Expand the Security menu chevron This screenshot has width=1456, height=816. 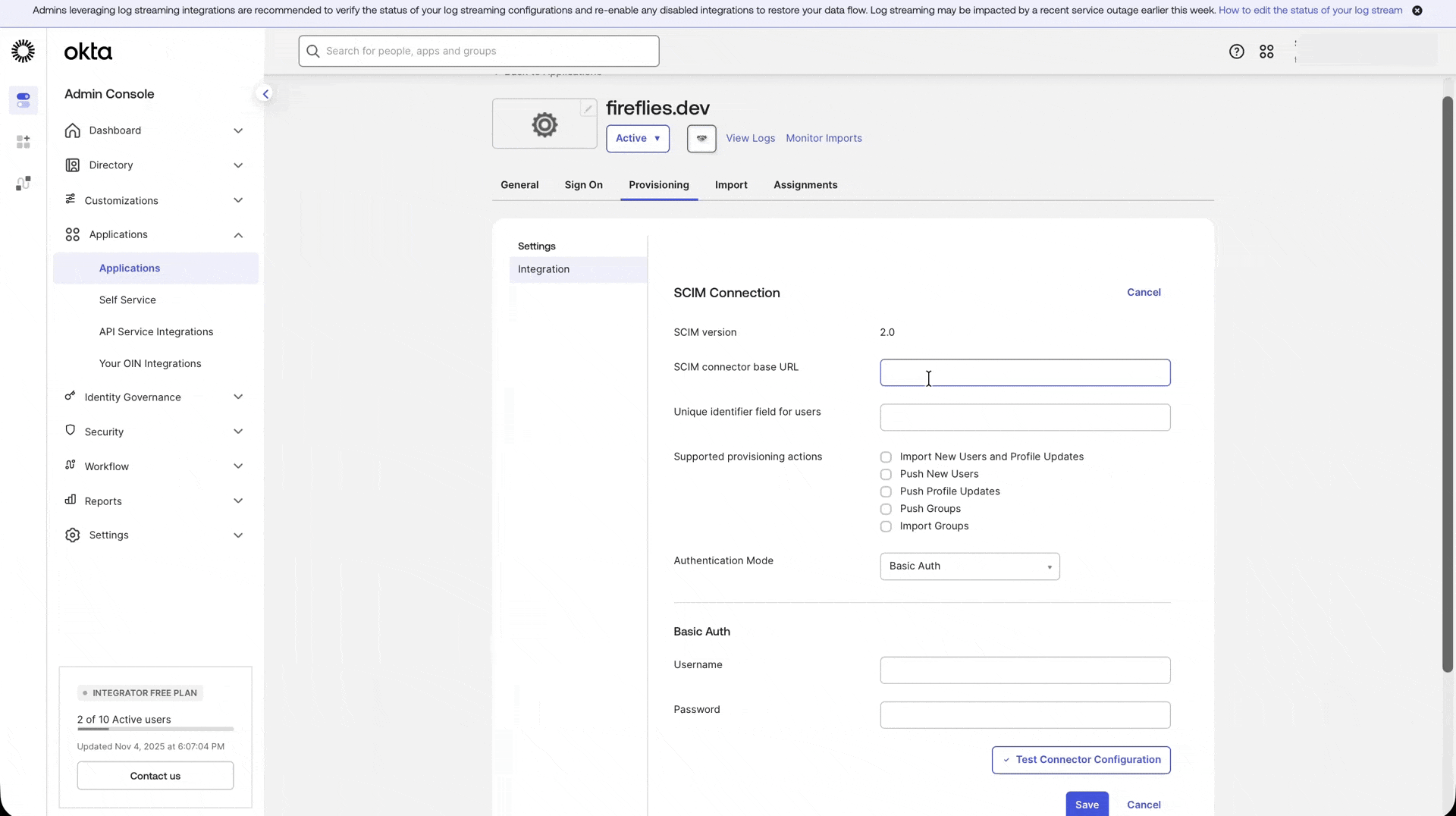pos(238,432)
